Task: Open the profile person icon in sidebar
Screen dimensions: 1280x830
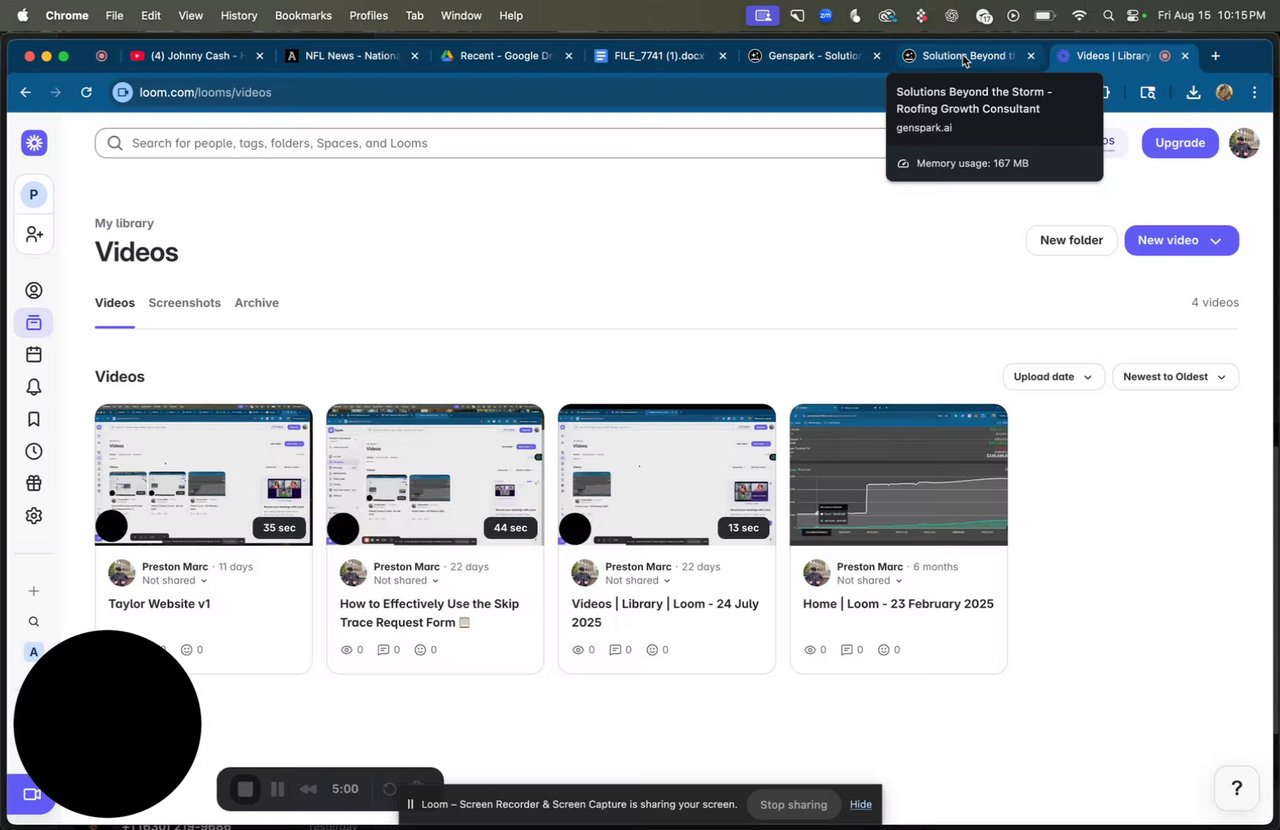Action: pos(34,291)
